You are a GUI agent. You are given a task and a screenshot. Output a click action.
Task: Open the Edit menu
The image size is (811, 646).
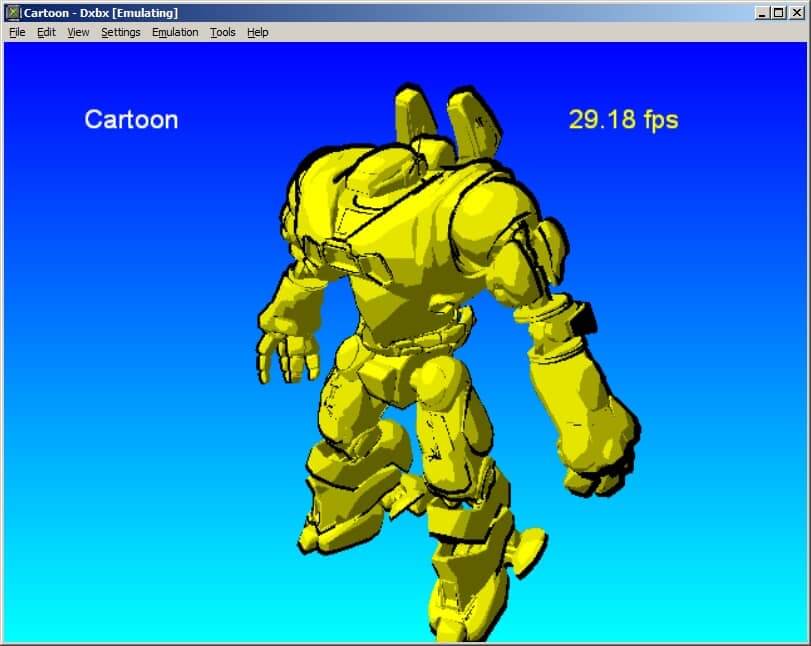(46, 32)
